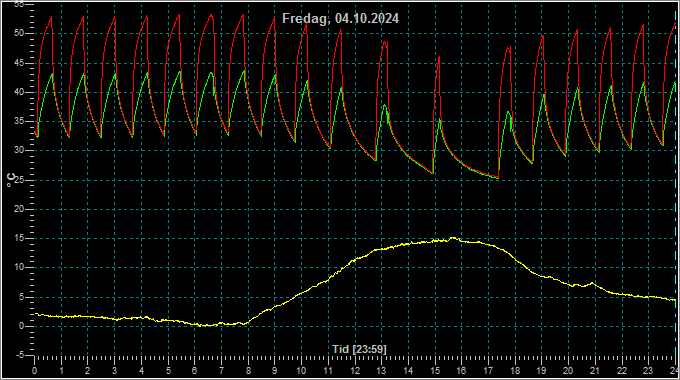Select hour 6 on the time axis
This screenshot has width=680, height=380.
[195, 371]
